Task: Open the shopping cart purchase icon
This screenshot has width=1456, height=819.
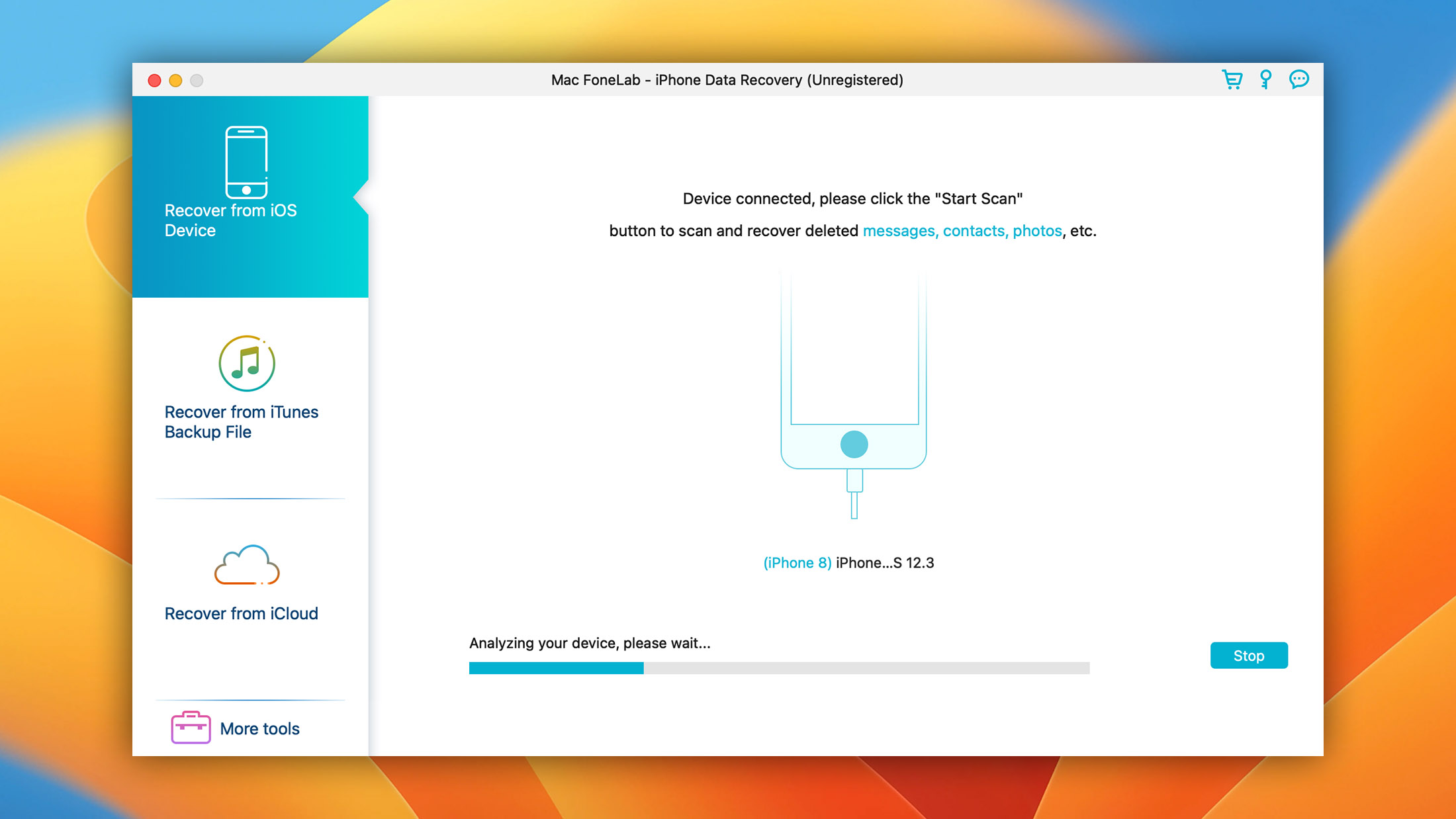Action: point(1232,80)
